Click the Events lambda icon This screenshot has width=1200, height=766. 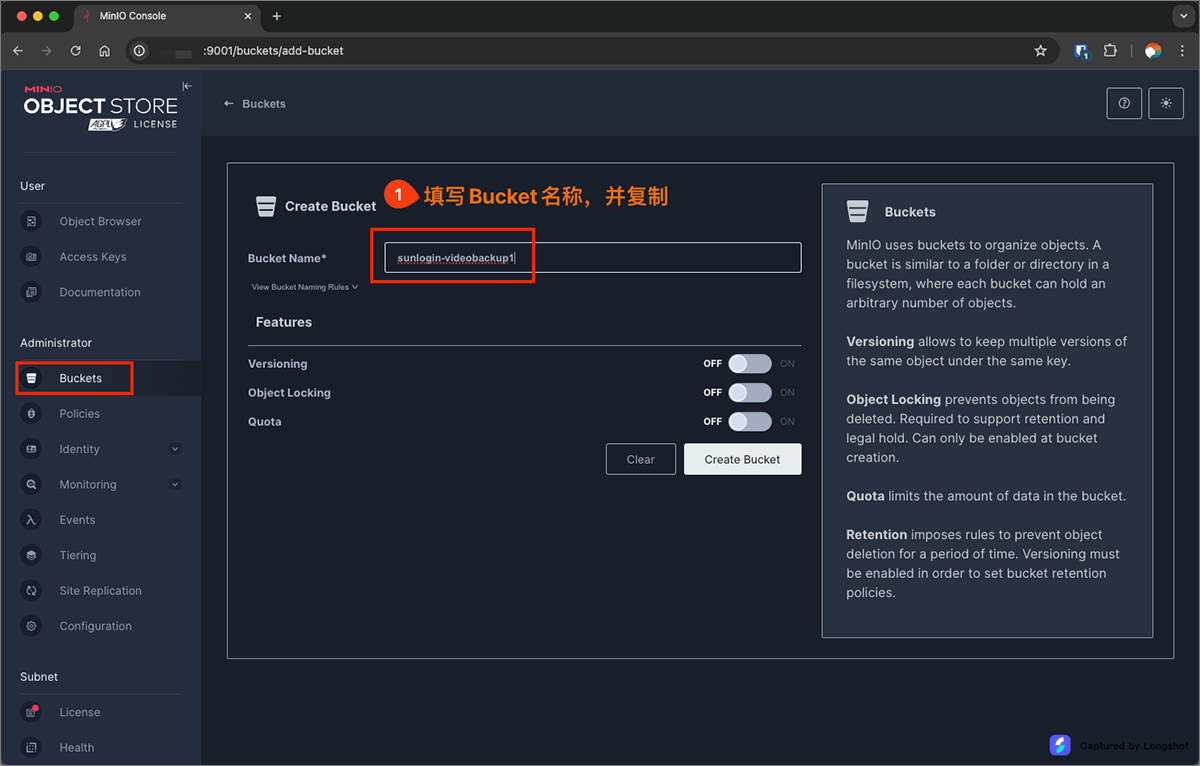(32, 520)
